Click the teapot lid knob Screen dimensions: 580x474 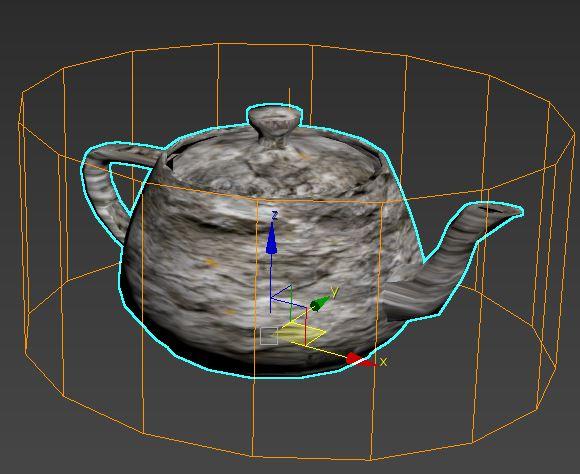(275, 126)
